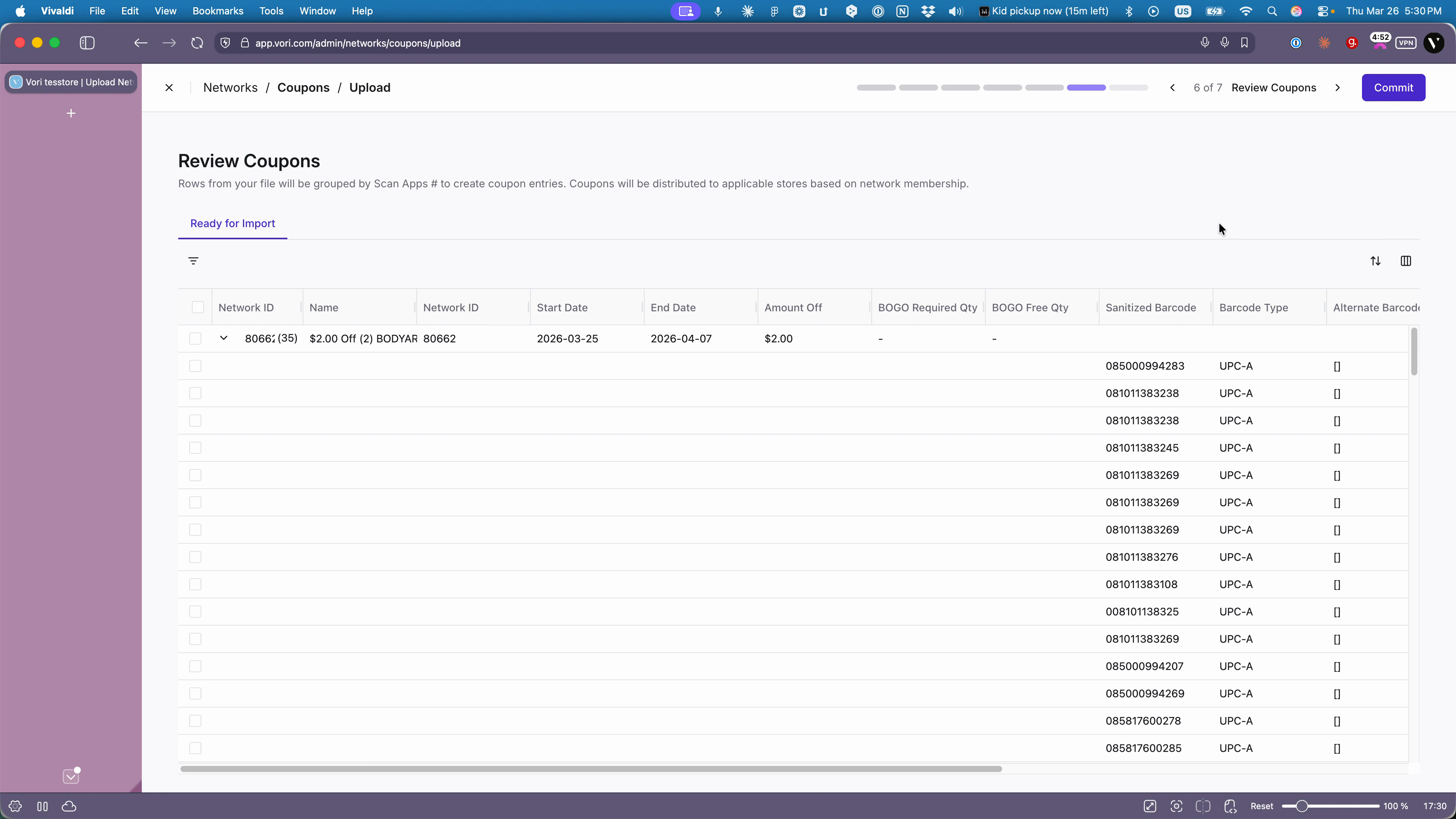This screenshot has width=1456, height=819.
Task: Reload the page with the refresh icon
Action: 197,43
